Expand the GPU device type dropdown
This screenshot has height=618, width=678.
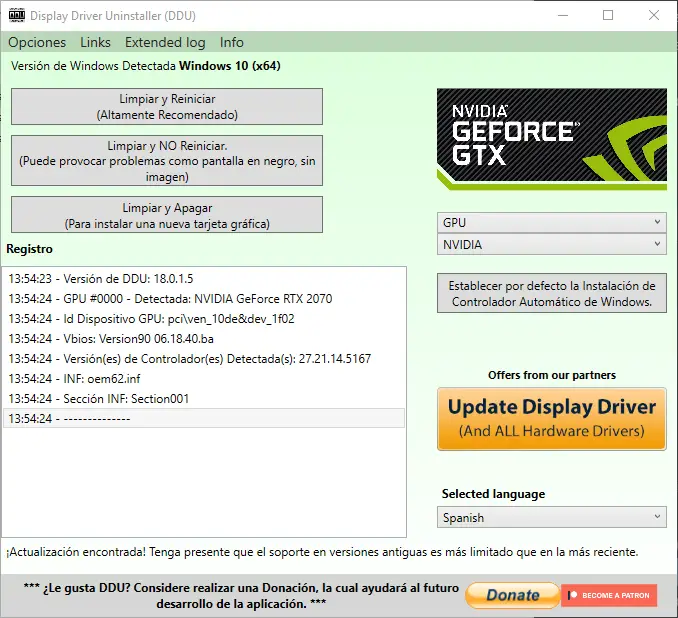click(552, 222)
